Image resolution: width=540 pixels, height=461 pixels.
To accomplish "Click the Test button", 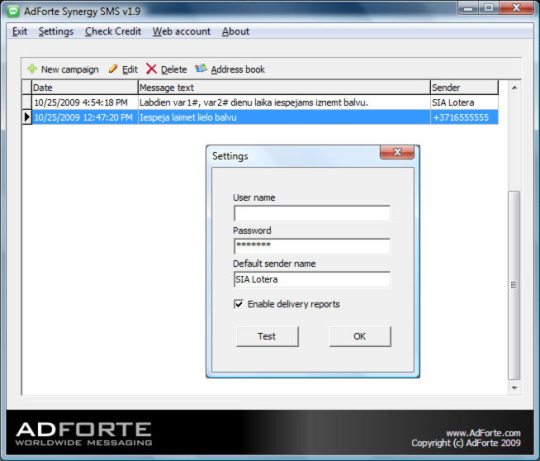I will point(267,336).
